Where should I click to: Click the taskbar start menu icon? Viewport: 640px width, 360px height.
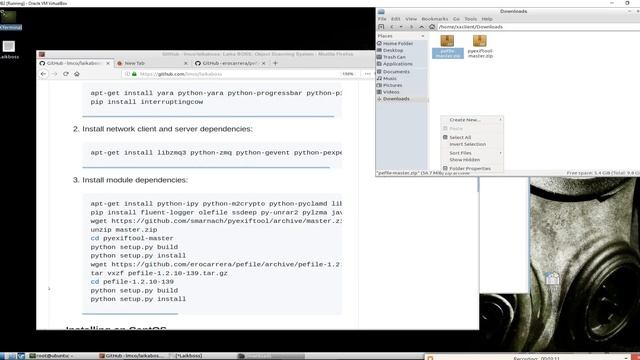3,356
